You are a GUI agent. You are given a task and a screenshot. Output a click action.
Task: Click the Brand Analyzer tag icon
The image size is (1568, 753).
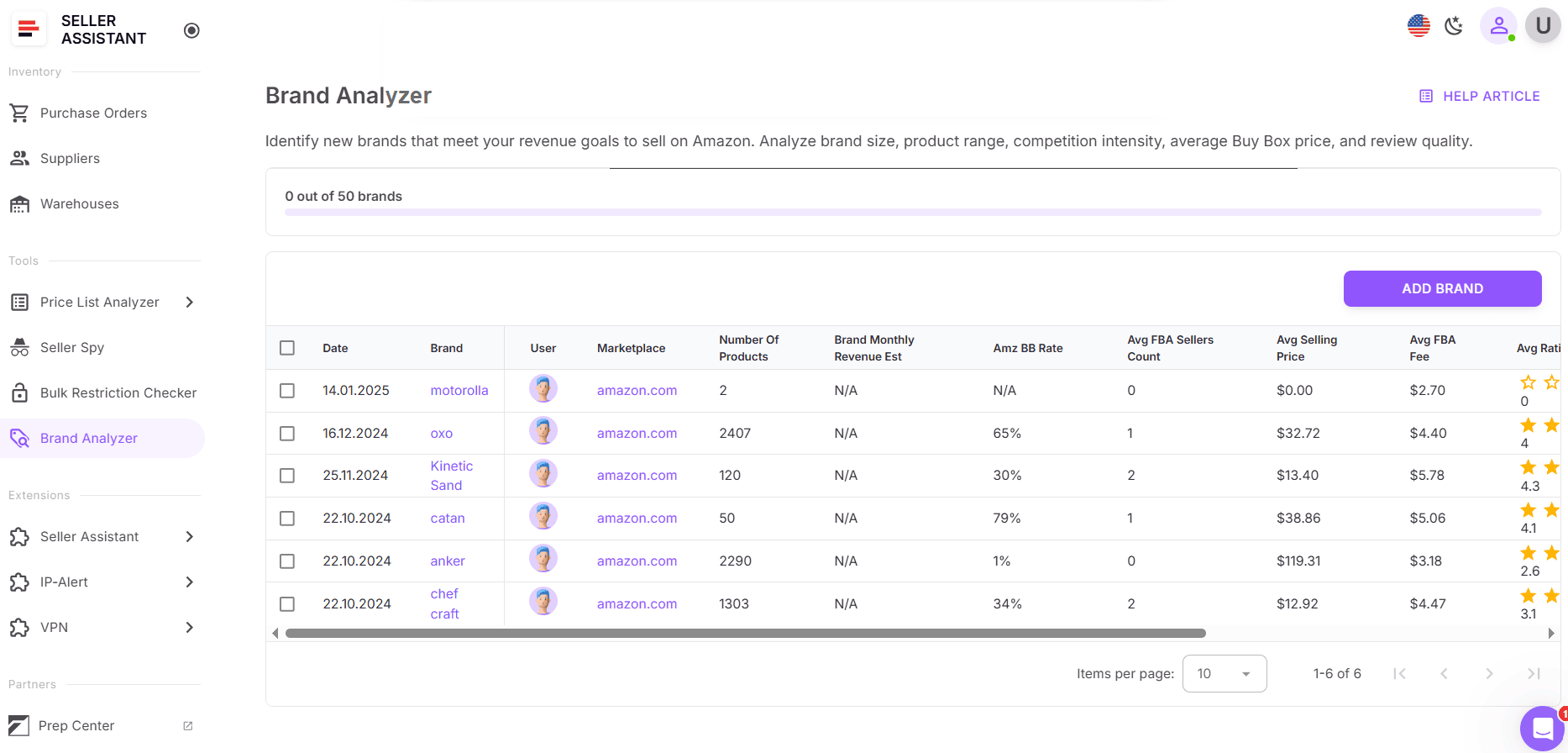tap(19, 438)
